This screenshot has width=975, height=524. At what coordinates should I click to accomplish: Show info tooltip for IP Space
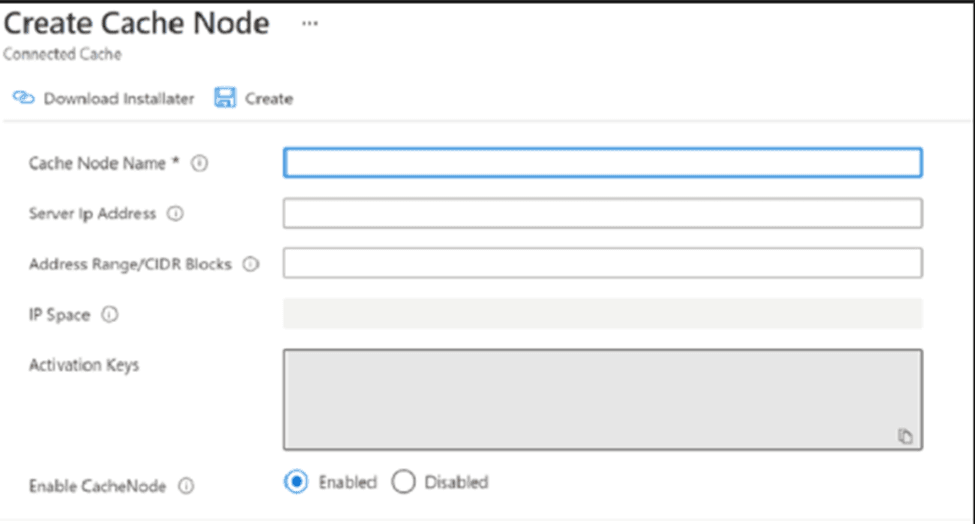[x=110, y=315]
